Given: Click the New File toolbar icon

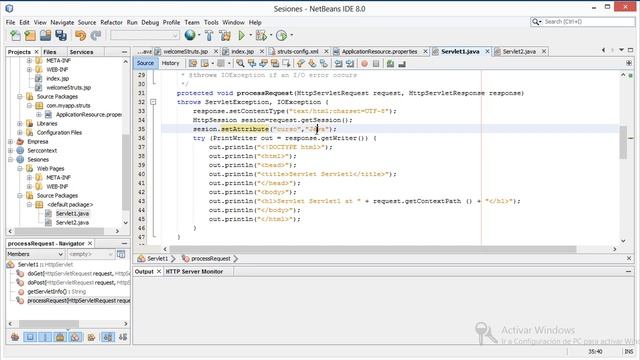Looking at the screenshot, I should (x=15, y=36).
